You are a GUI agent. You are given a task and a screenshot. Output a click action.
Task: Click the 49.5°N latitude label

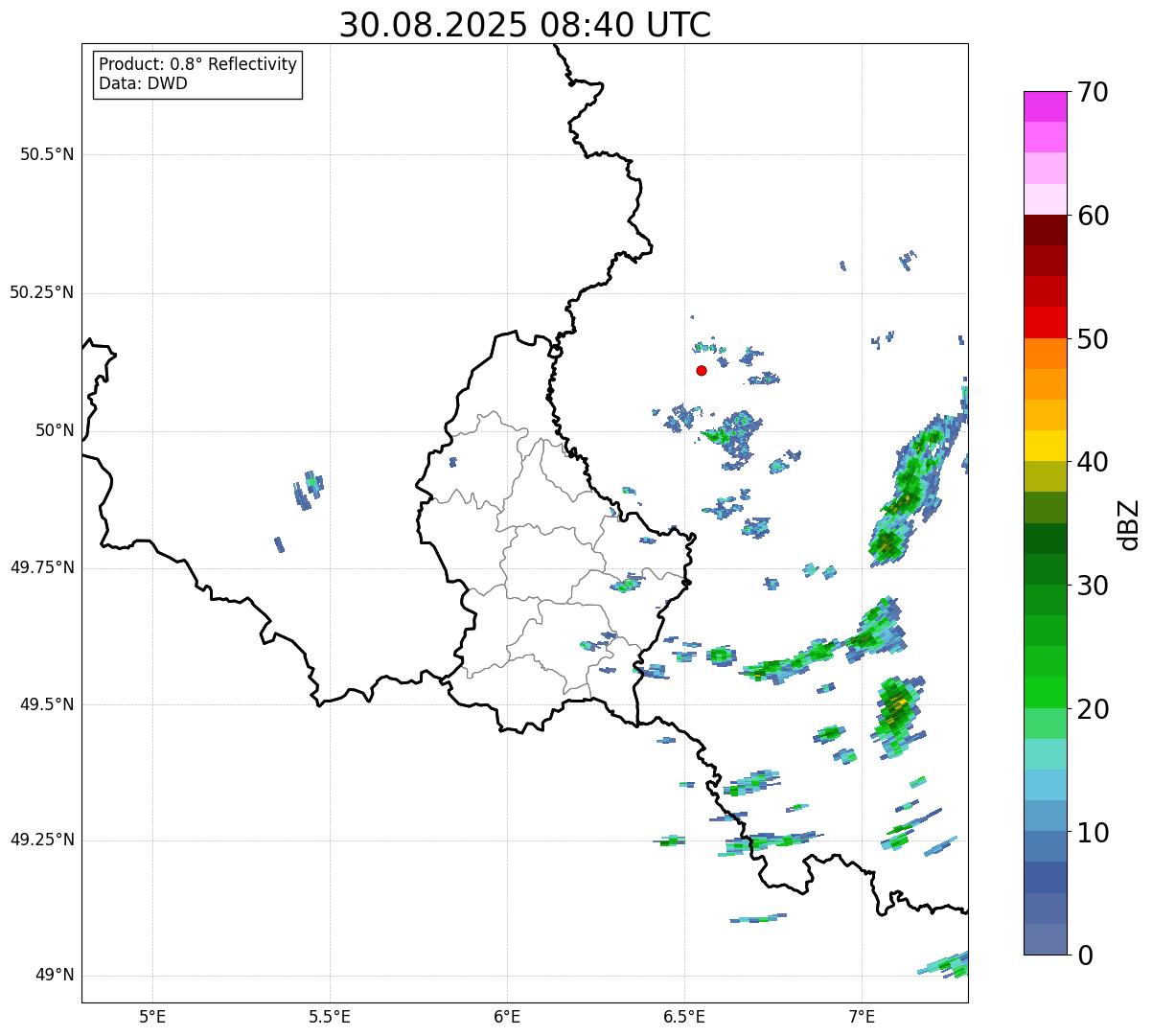(47, 704)
